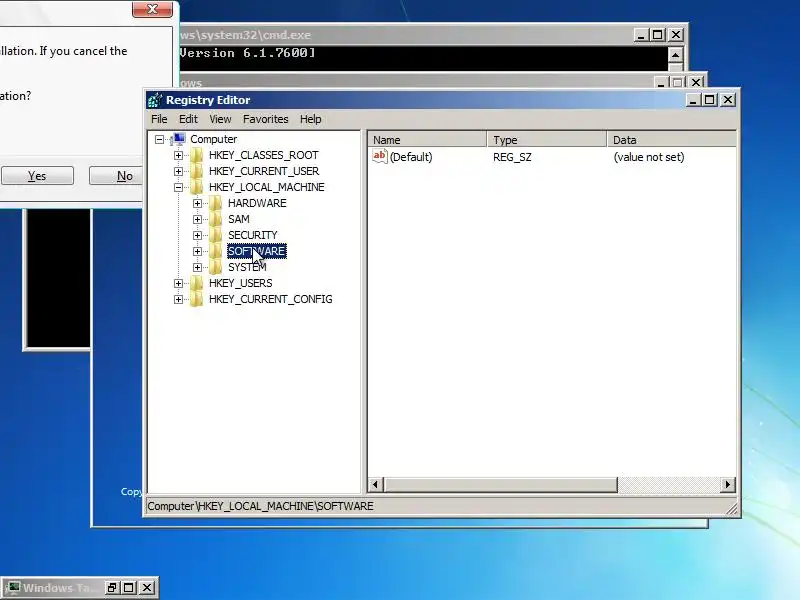Viewport: 800px width, 600px height.
Task: Restore the minimized Windows taskbar window
Action: point(112,588)
